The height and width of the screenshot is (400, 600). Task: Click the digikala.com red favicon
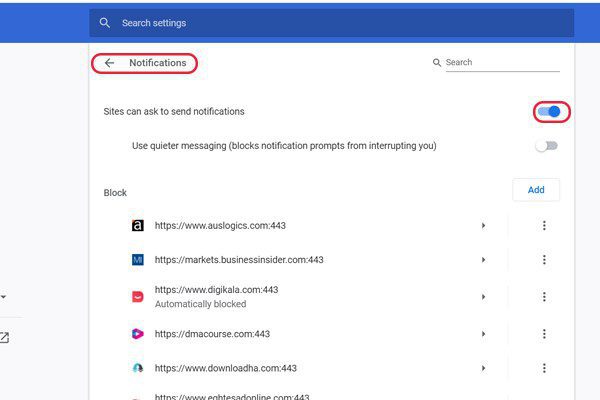(138, 297)
